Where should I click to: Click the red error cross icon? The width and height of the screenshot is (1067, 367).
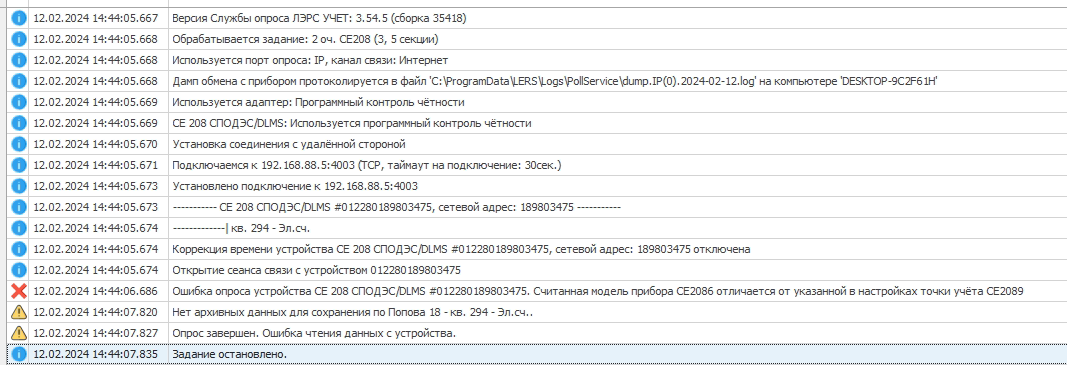click(19, 291)
